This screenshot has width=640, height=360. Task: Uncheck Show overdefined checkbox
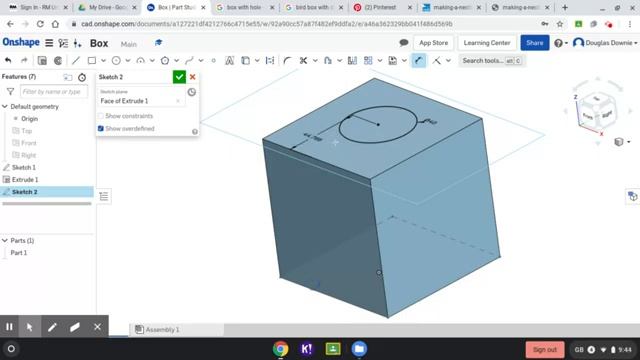(100, 129)
